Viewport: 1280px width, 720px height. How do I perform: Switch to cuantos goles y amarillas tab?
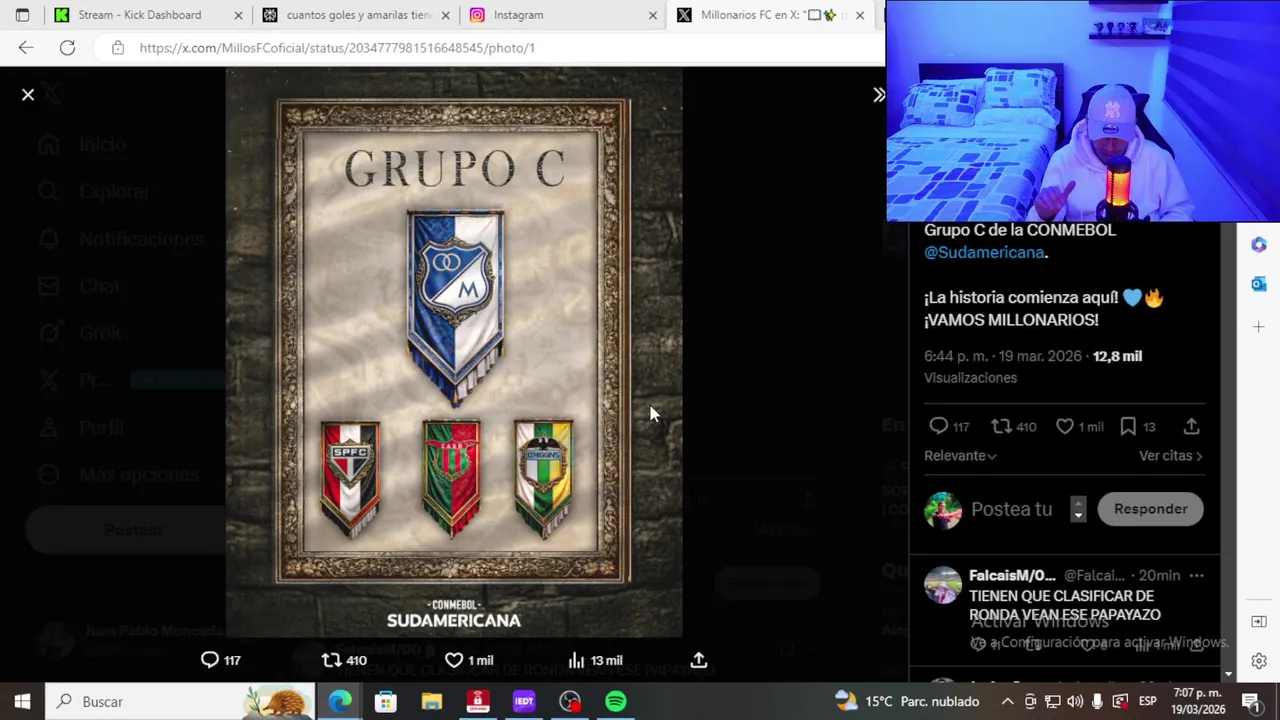(x=358, y=15)
